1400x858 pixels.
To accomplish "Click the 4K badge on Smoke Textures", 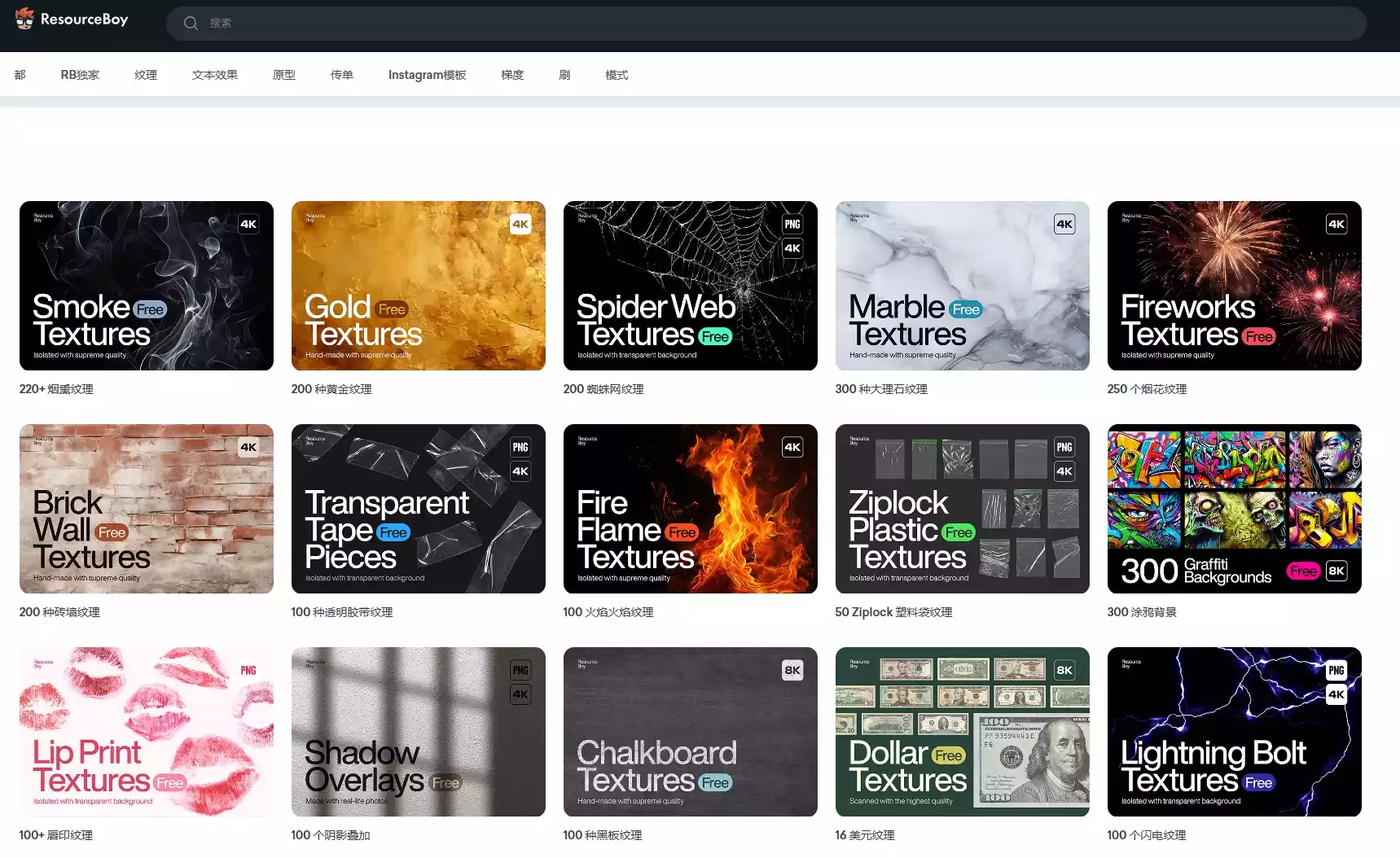I will click(x=248, y=225).
